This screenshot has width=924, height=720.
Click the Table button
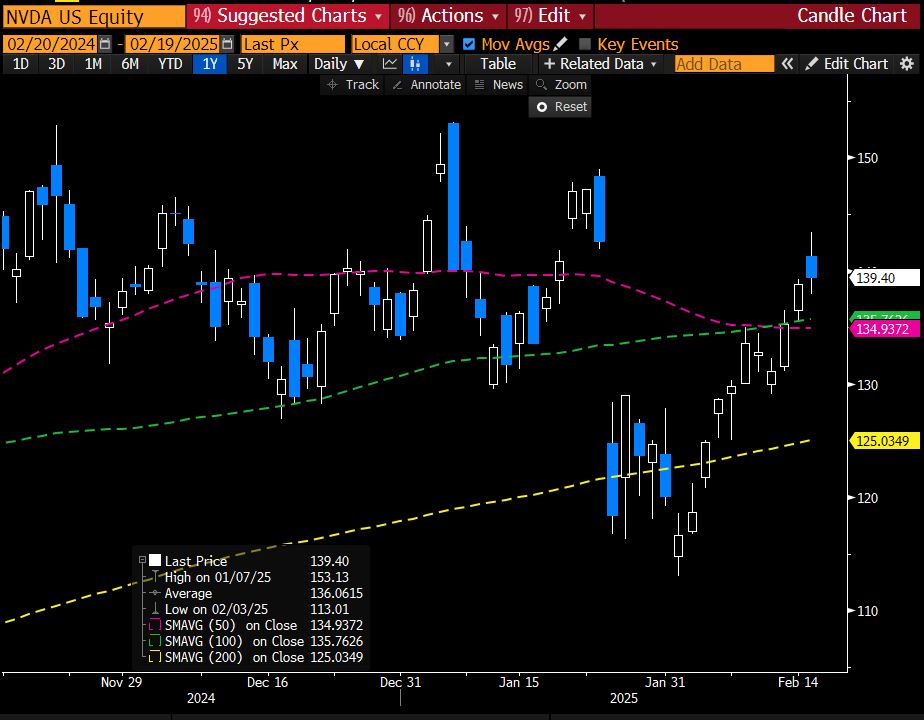pos(498,64)
